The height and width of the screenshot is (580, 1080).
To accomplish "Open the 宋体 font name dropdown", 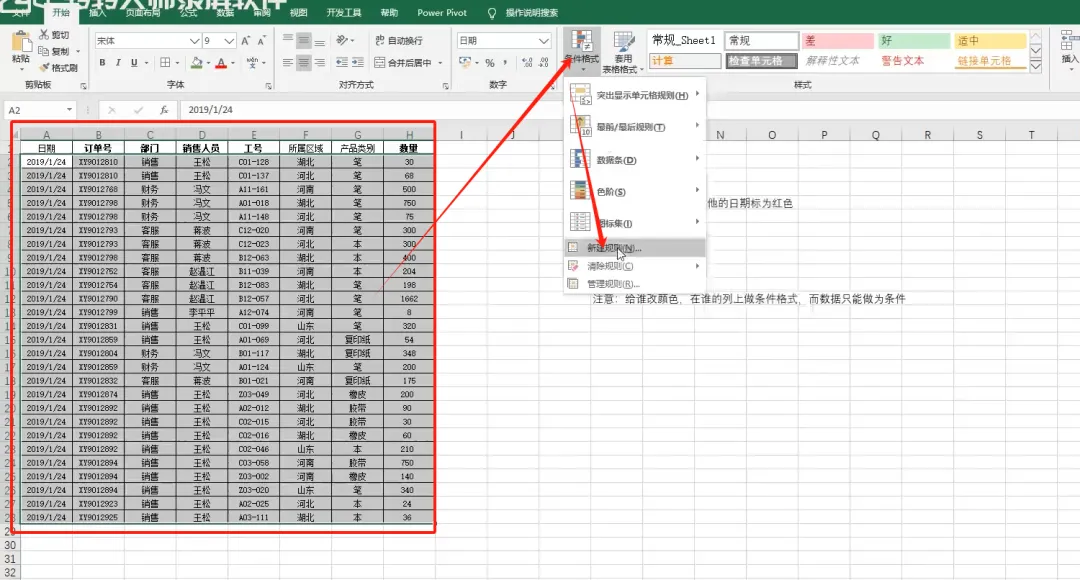I will [194, 41].
